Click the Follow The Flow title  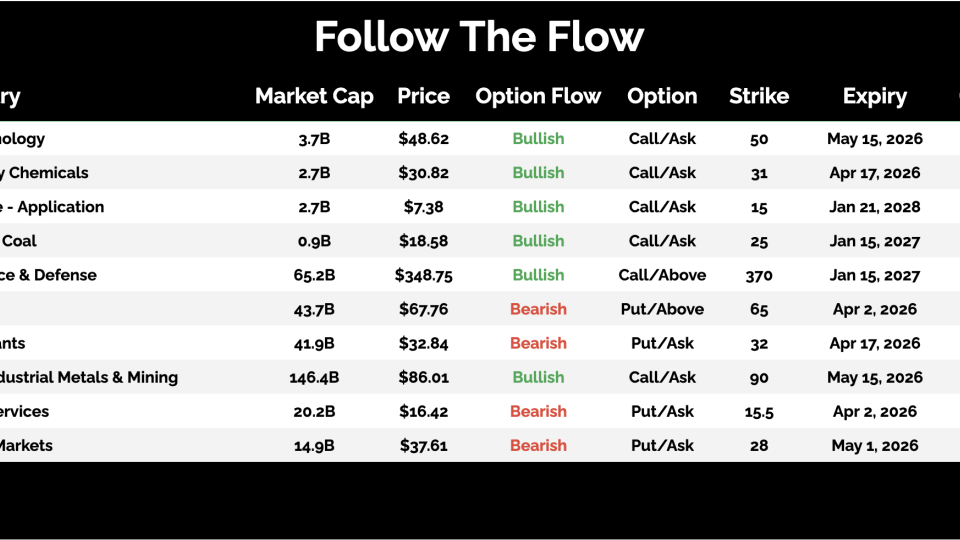pyautogui.click(x=479, y=38)
